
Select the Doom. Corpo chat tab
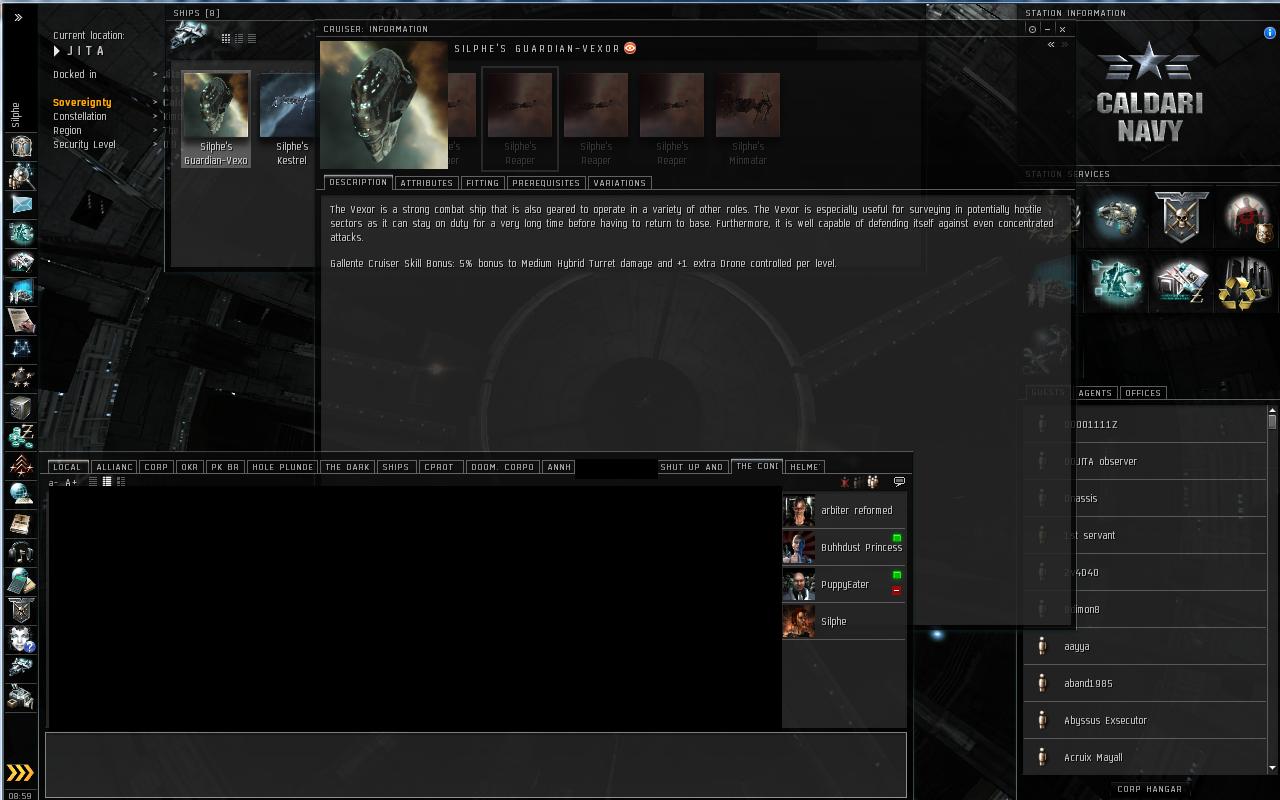click(502, 467)
